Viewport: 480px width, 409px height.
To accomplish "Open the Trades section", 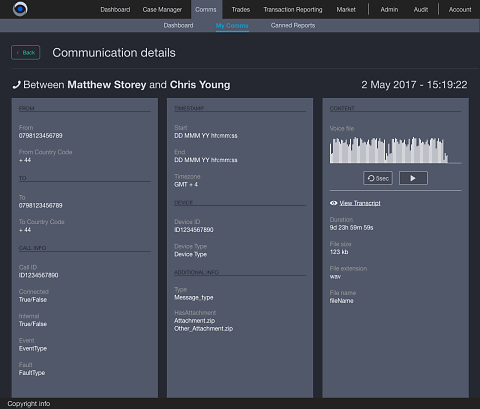I will tap(241, 9).
